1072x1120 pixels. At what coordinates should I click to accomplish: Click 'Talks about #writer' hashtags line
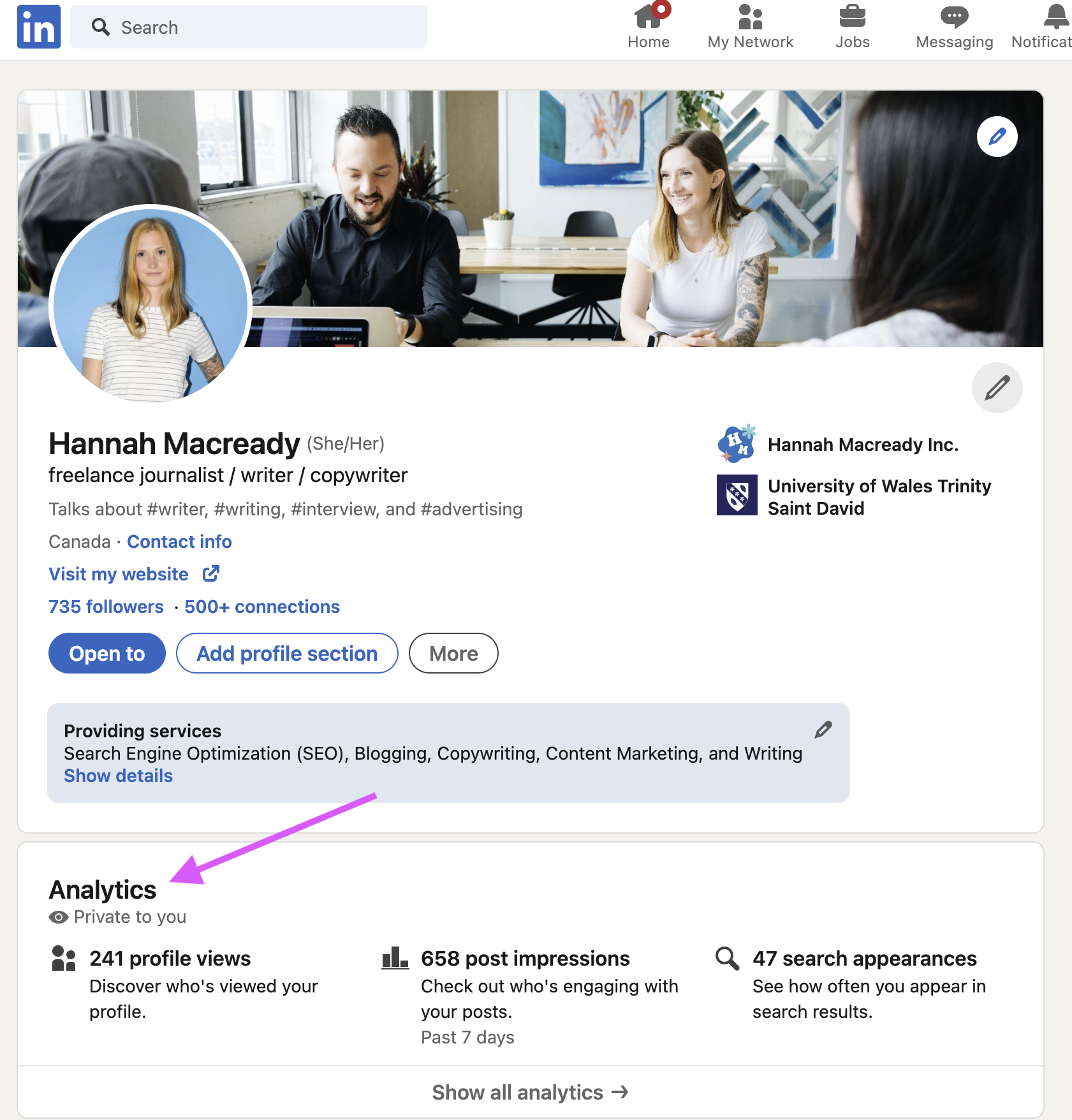pyautogui.click(x=286, y=509)
